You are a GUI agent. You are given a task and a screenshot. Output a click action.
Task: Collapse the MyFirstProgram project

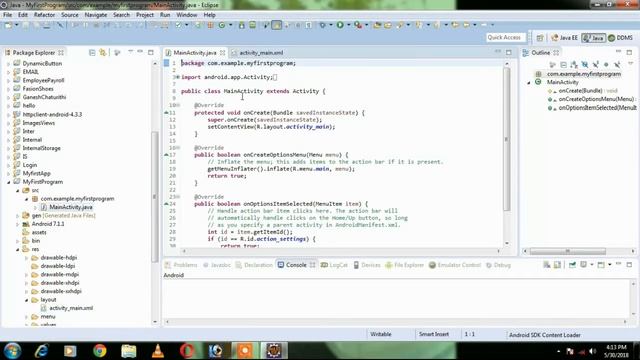point(8,182)
